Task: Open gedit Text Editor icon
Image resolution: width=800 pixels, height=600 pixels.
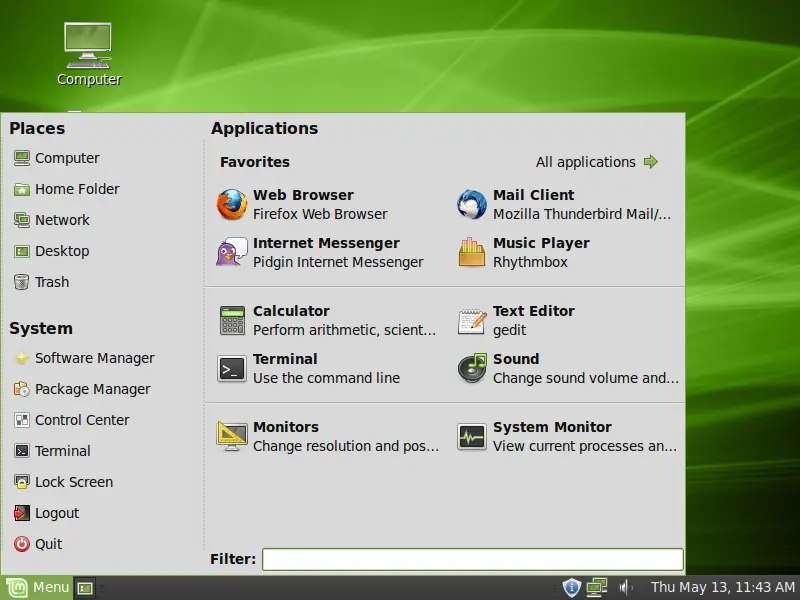Action: [472, 320]
